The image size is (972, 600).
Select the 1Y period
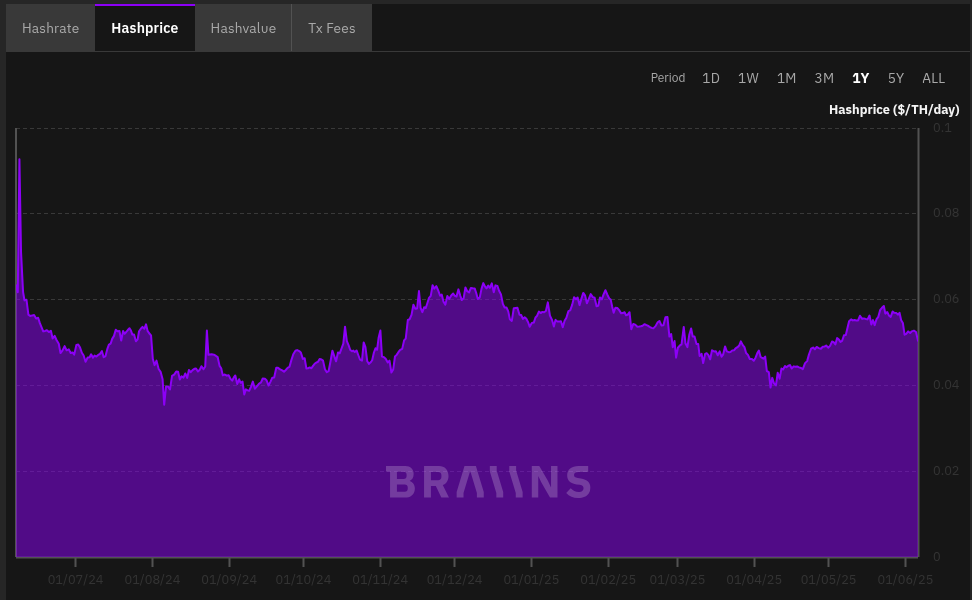coord(860,78)
